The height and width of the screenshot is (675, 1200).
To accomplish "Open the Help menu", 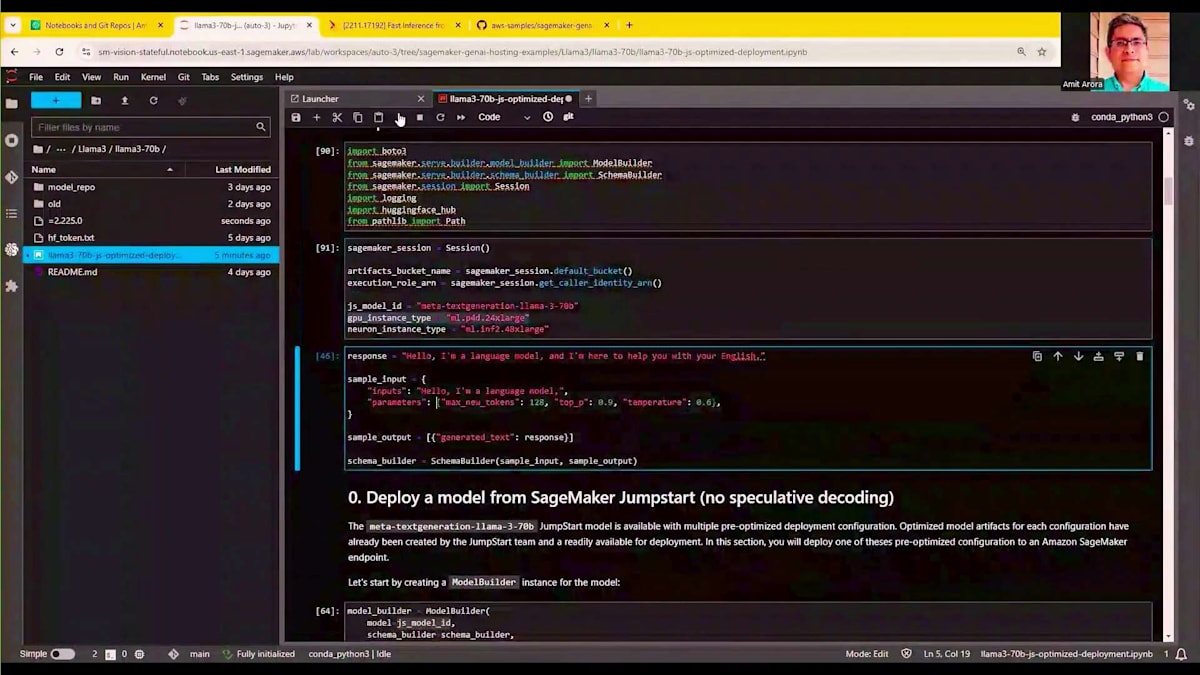I will 284,77.
